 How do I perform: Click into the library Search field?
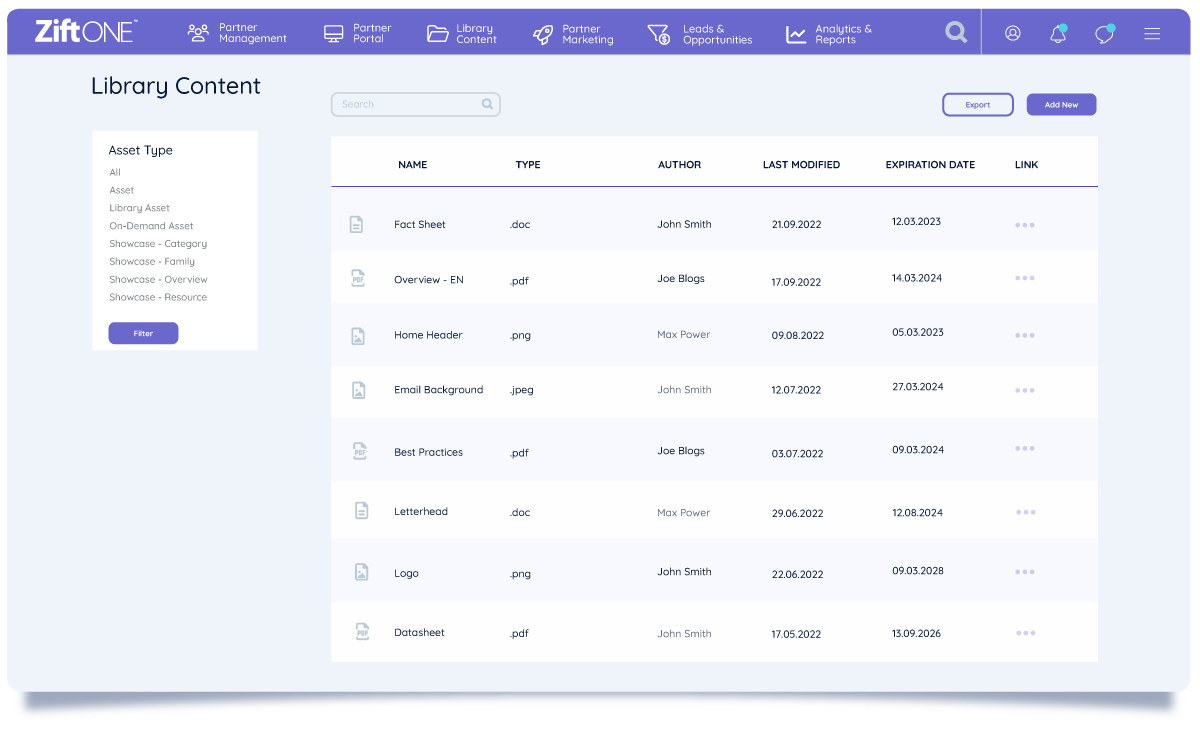point(408,104)
